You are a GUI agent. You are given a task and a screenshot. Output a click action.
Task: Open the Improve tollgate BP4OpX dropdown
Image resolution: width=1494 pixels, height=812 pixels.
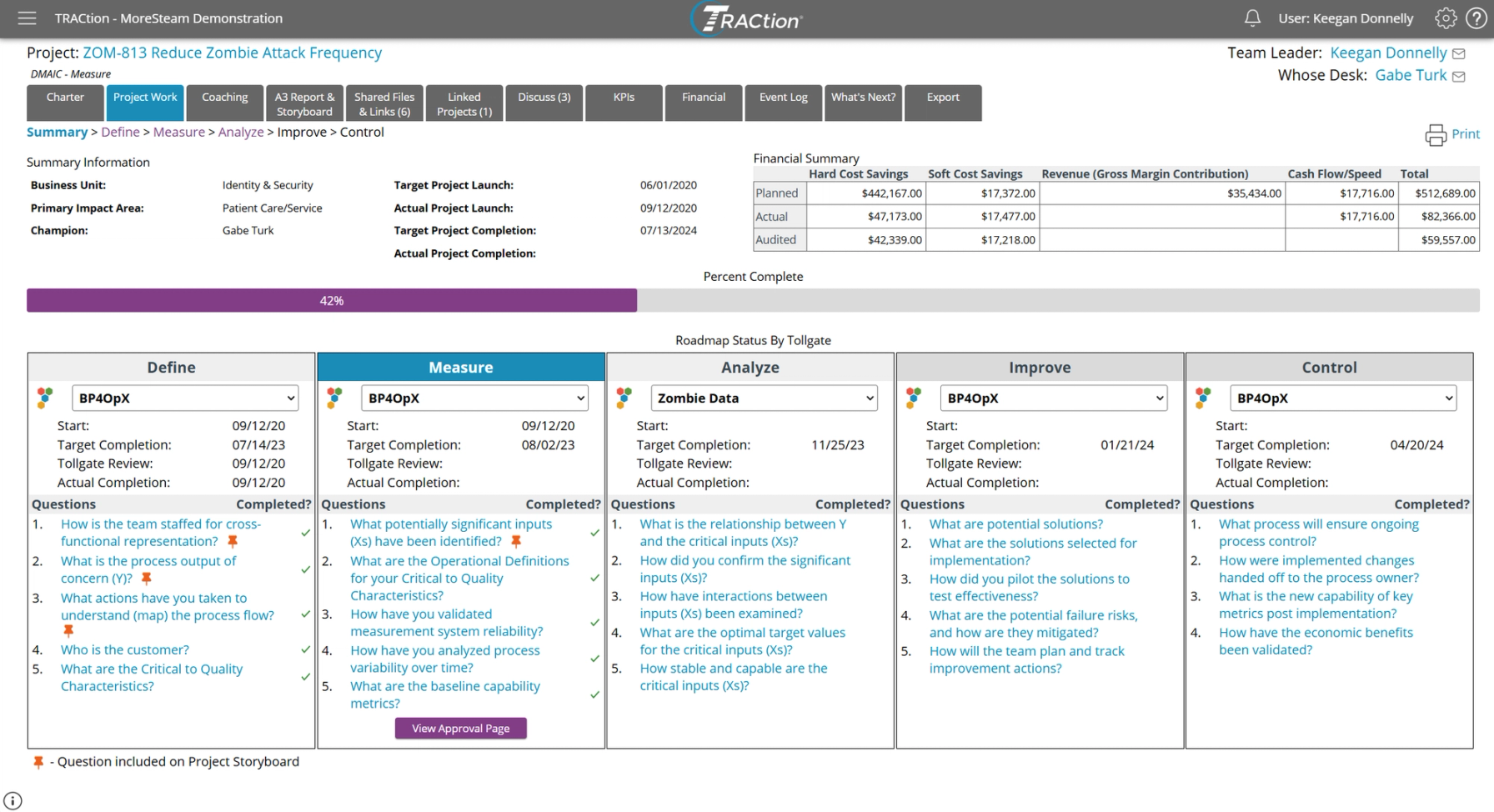pos(1053,398)
